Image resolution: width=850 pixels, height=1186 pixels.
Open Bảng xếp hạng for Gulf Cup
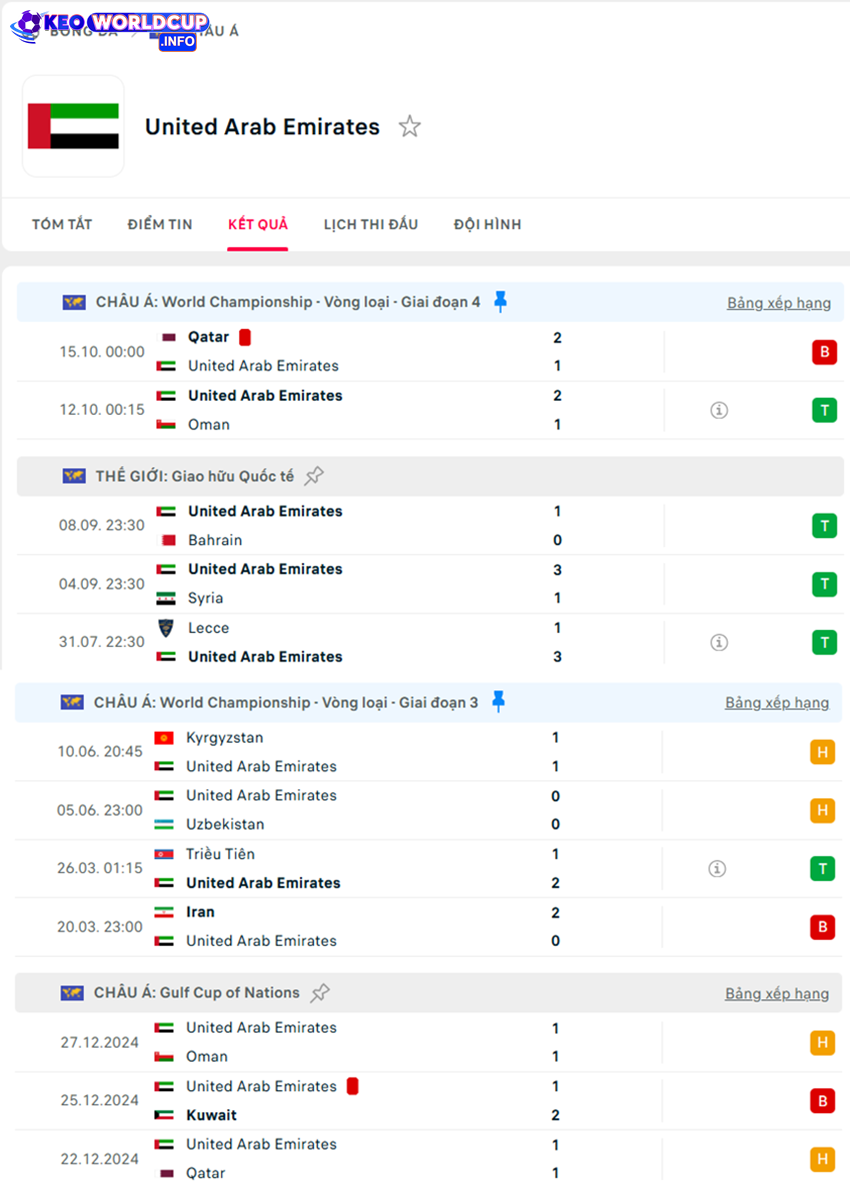(777, 993)
